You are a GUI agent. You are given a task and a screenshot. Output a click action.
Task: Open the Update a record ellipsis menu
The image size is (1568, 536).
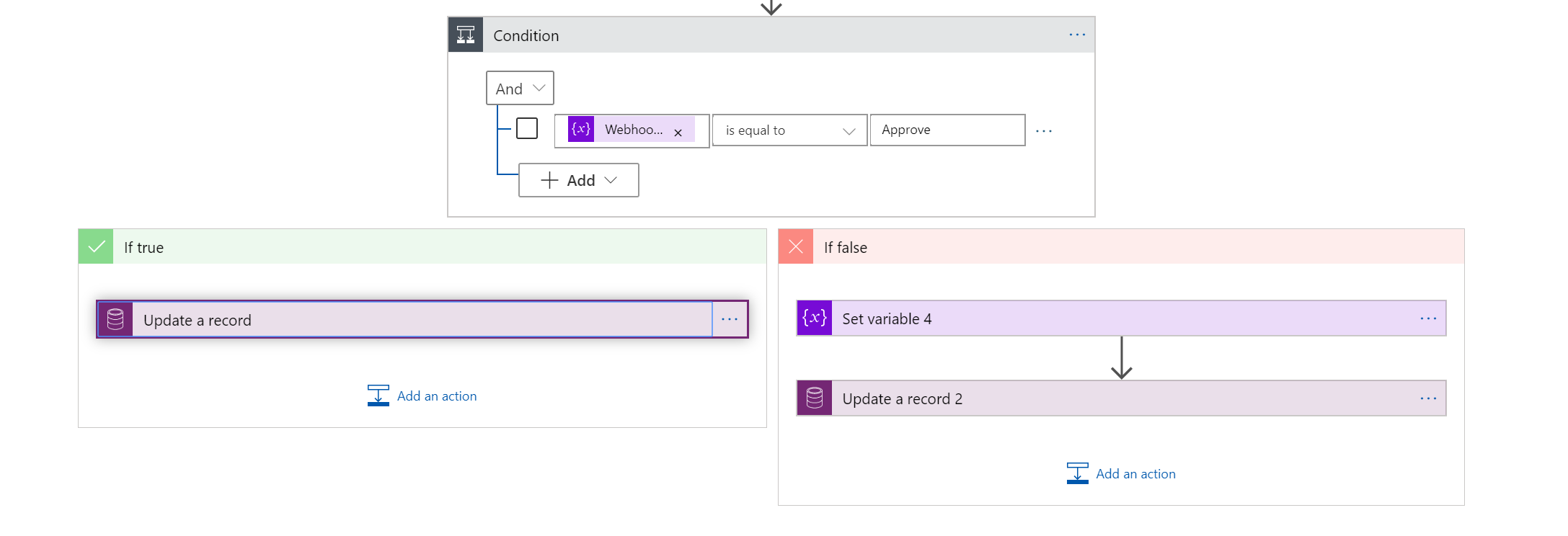[x=730, y=319]
